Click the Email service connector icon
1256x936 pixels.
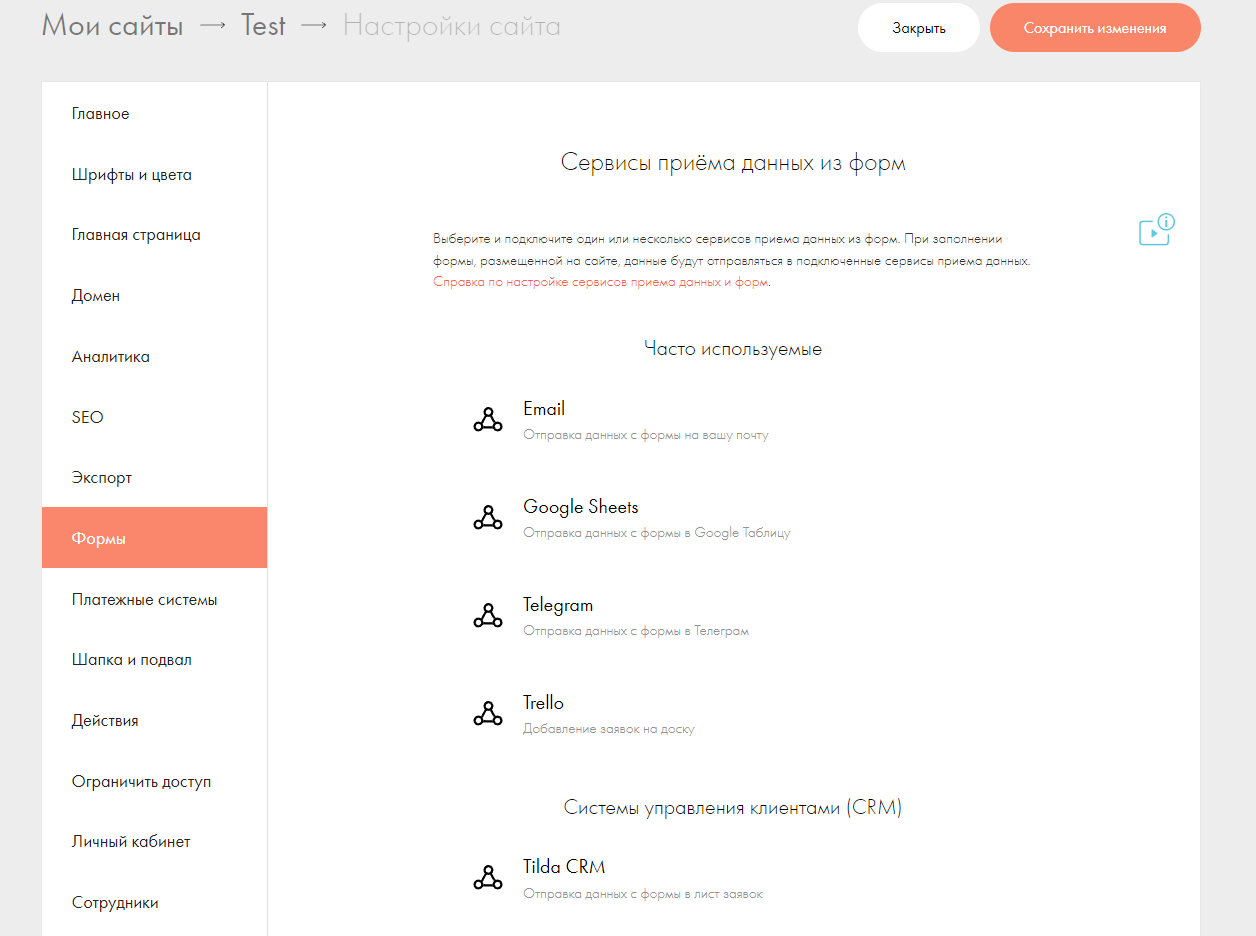point(487,420)
